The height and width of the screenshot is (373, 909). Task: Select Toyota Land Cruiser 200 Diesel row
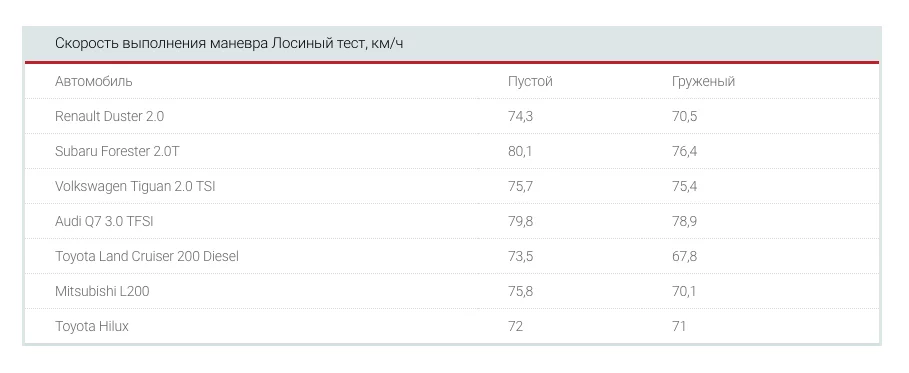[452, 256]
